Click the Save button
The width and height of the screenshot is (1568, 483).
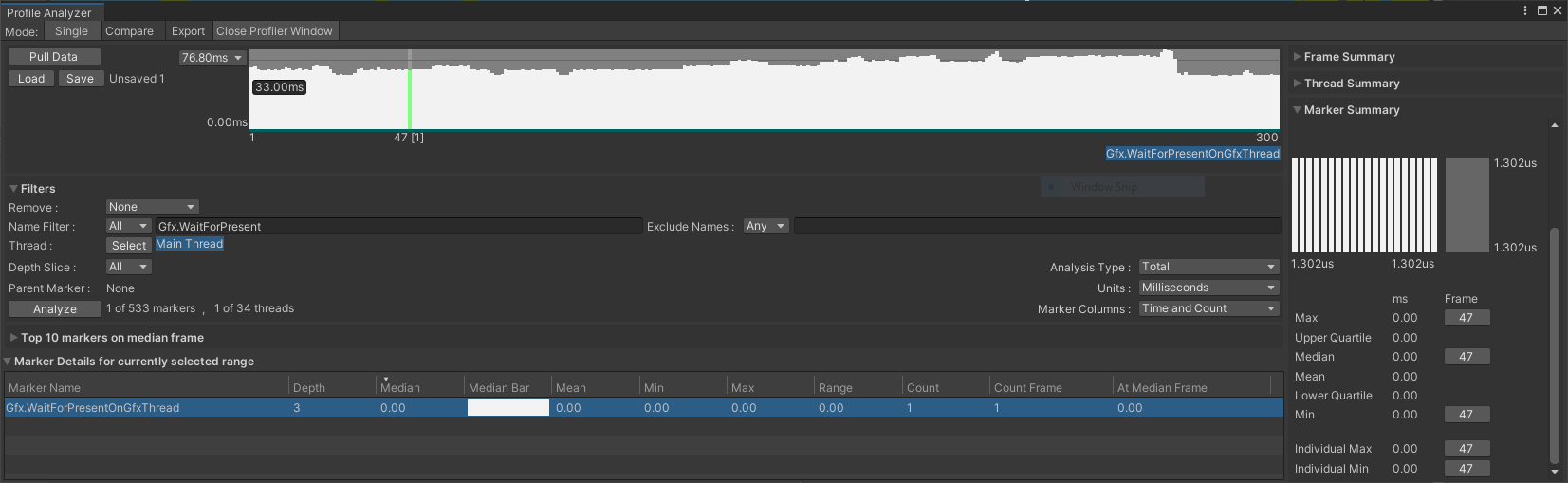click(x=81, y=79)
